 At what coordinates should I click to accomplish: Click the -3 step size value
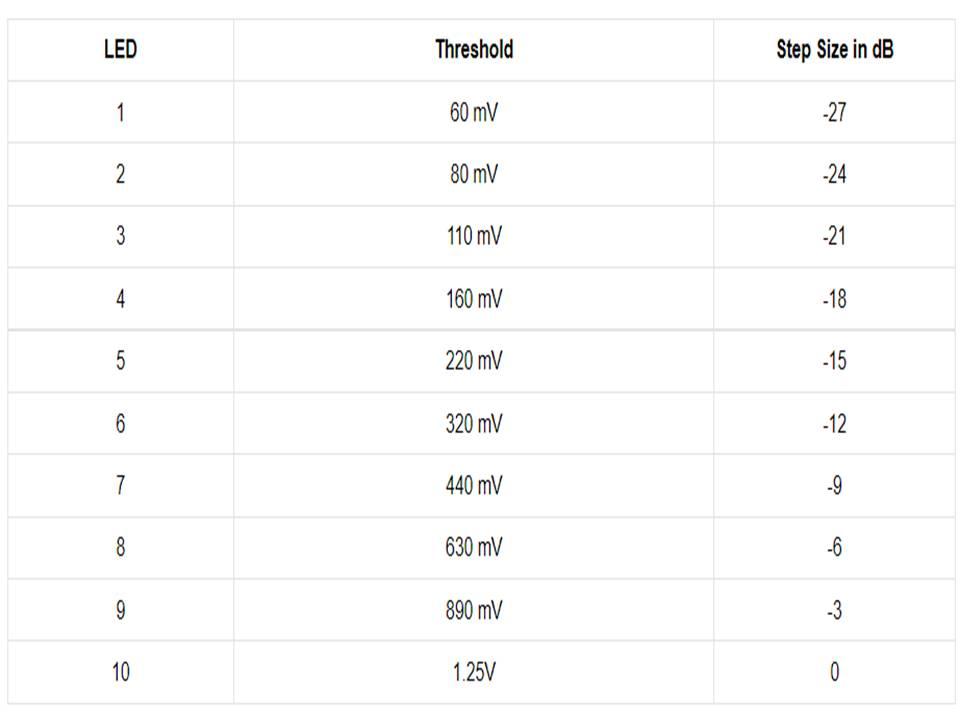(x=834, y=610)
